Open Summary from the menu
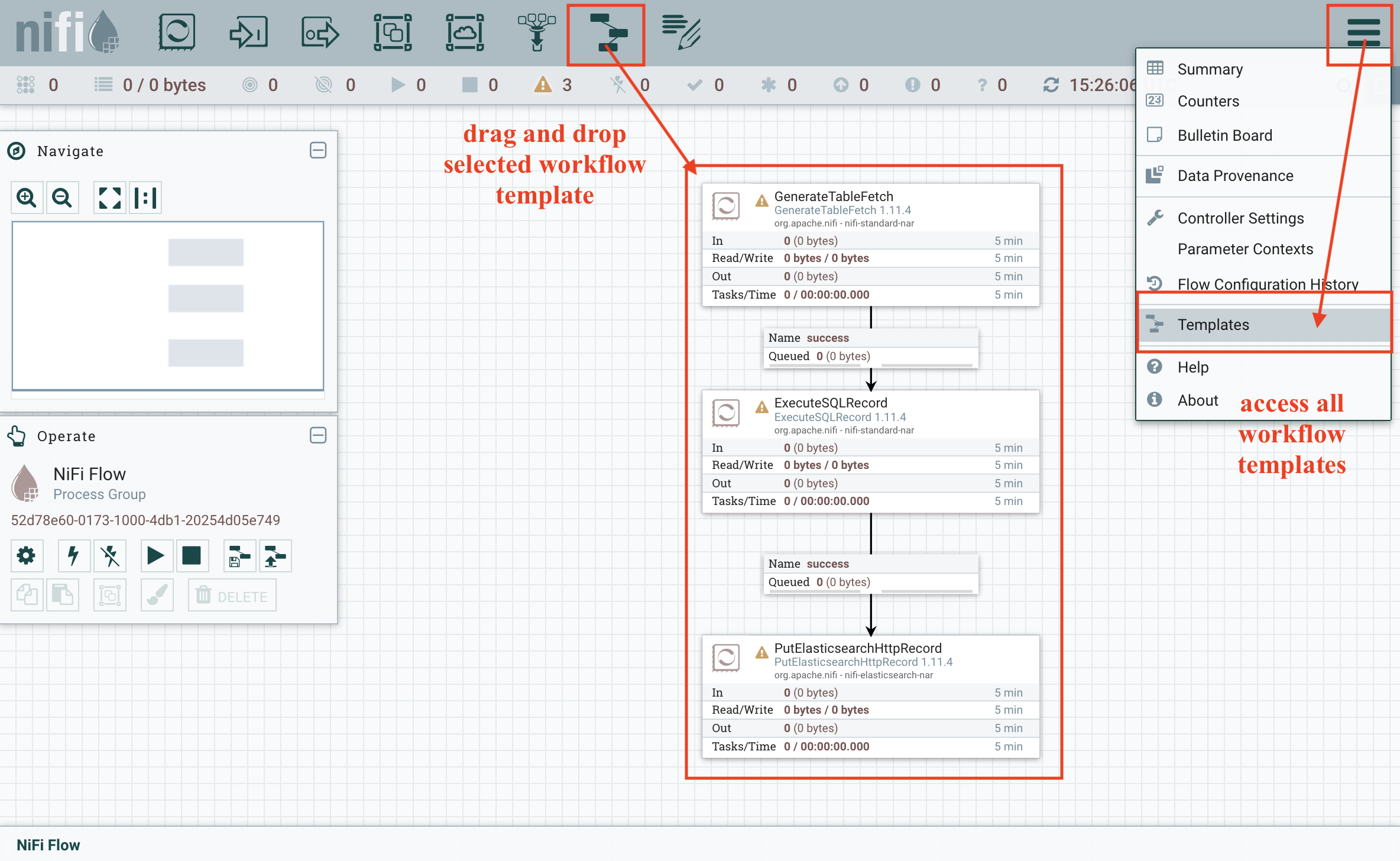Image resolution: width=1400 pixels, height=861 pixels. point(1263,69)
